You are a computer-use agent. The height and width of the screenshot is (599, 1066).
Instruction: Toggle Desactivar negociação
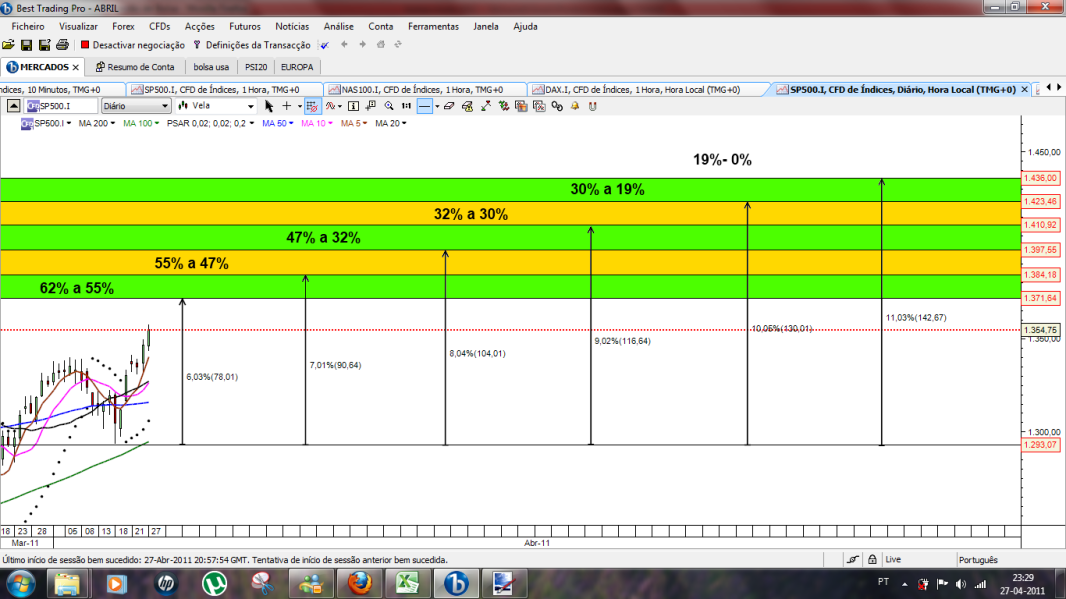click(133, 45)
